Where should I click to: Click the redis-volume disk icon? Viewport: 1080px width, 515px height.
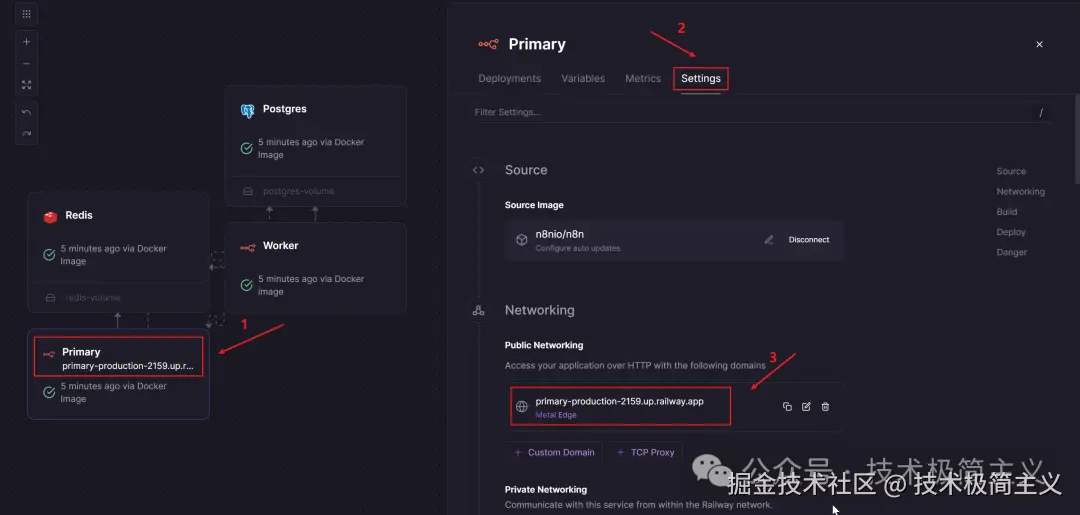tap(50, 298)
